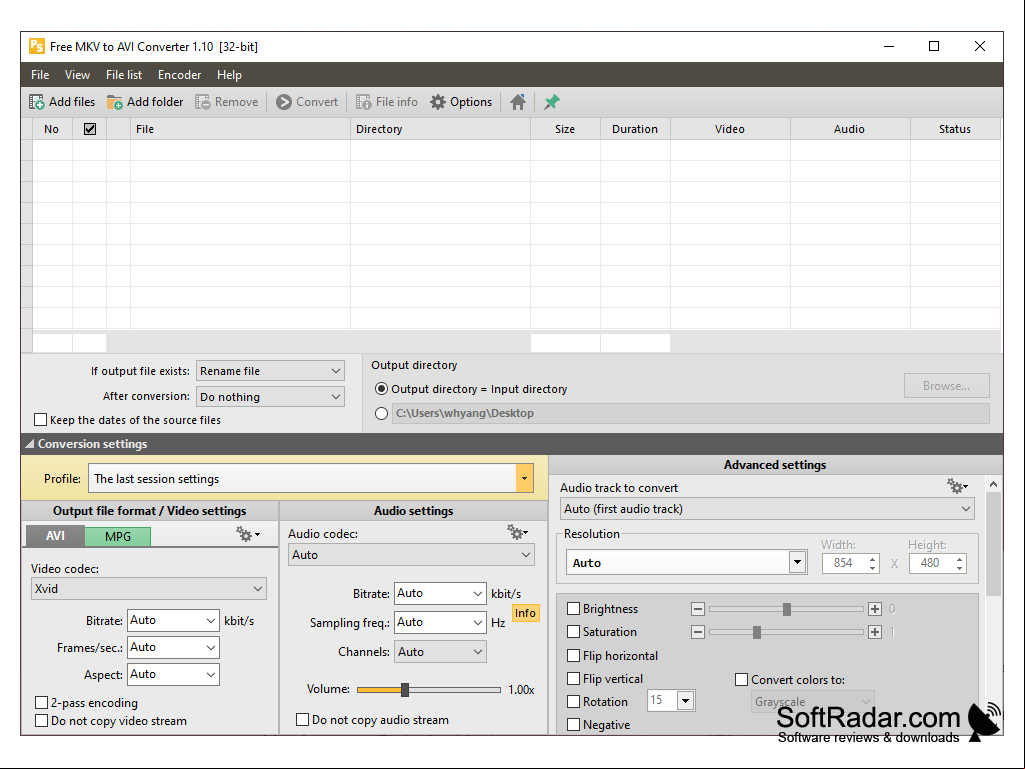Open the After conversion dropdown
This screenshot has width=1025, height=769.
pos(270,397)
